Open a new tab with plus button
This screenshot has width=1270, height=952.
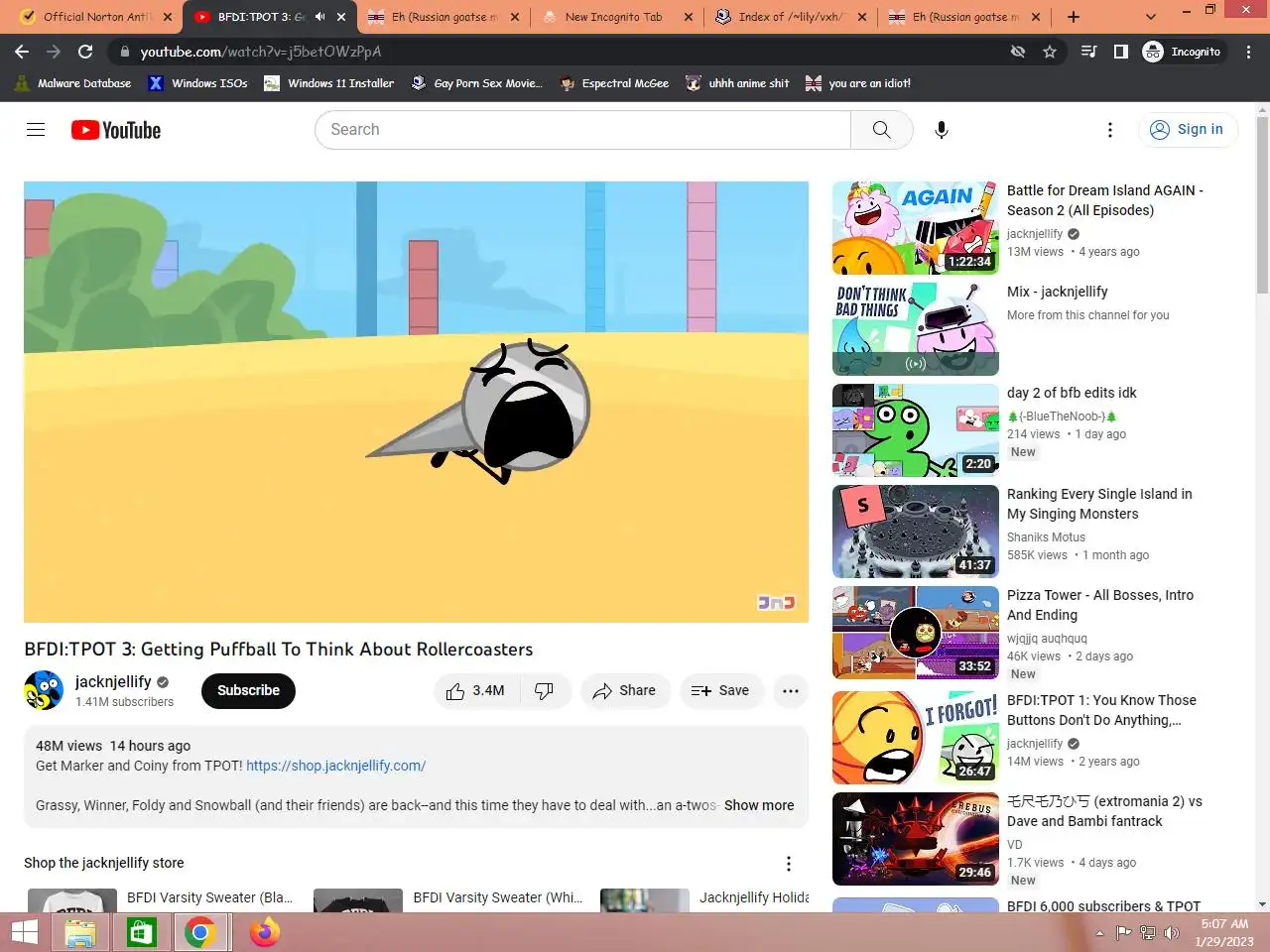1074,17
